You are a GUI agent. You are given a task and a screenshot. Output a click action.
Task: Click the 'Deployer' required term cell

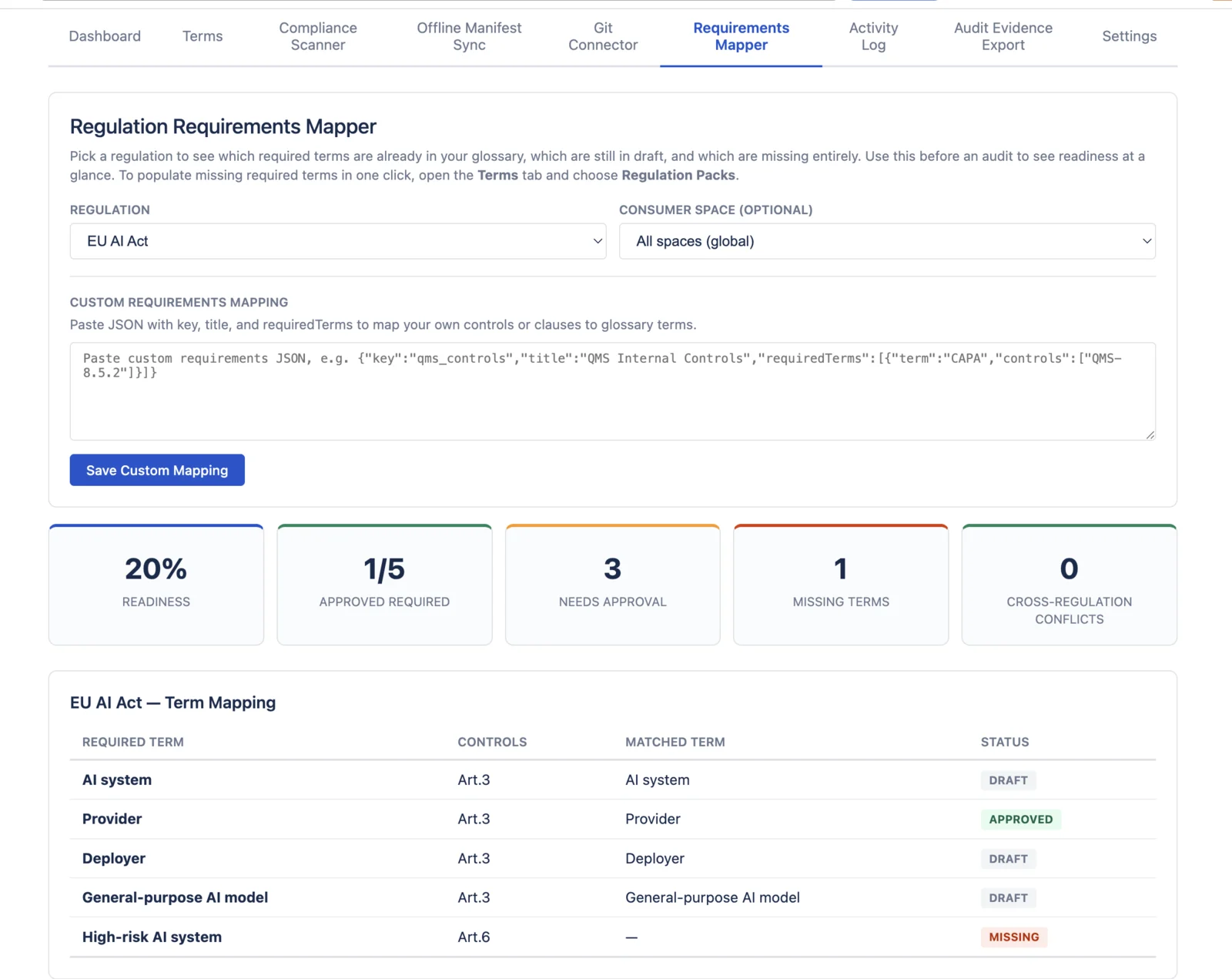(x=114, y=858)
